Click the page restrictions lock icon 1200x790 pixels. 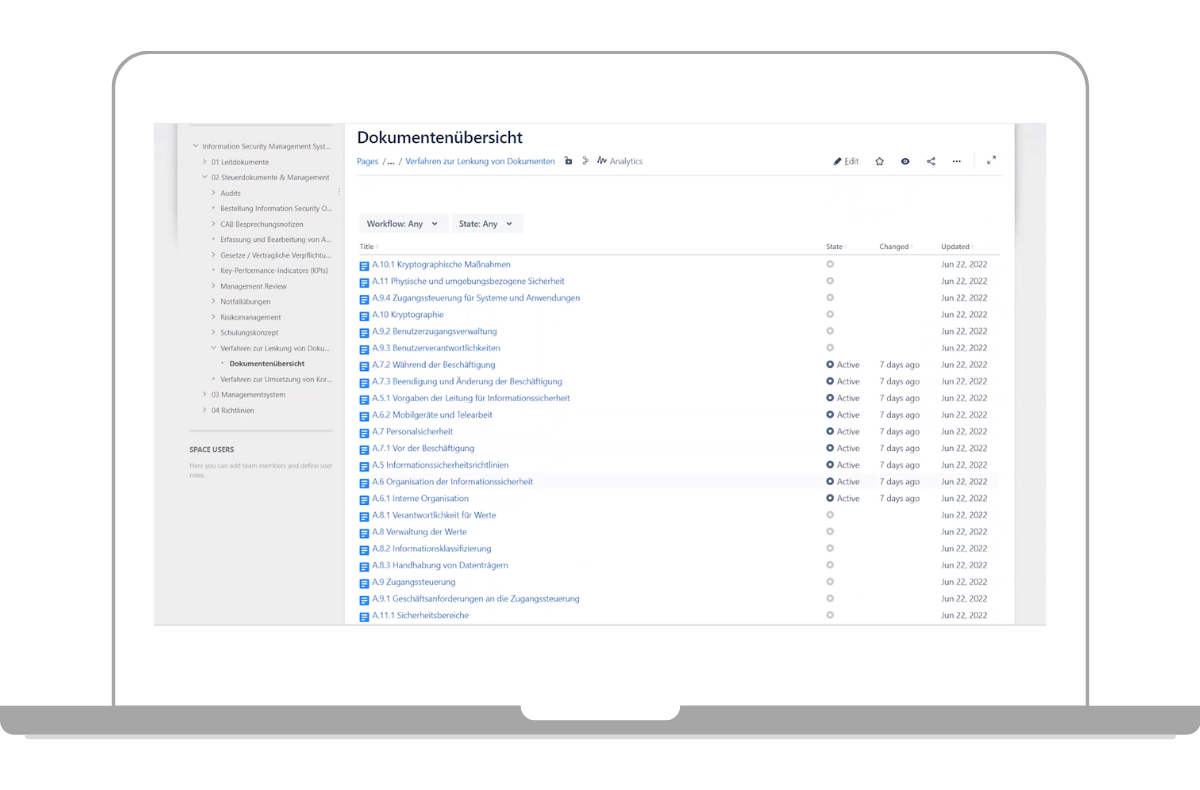point(568,161)
